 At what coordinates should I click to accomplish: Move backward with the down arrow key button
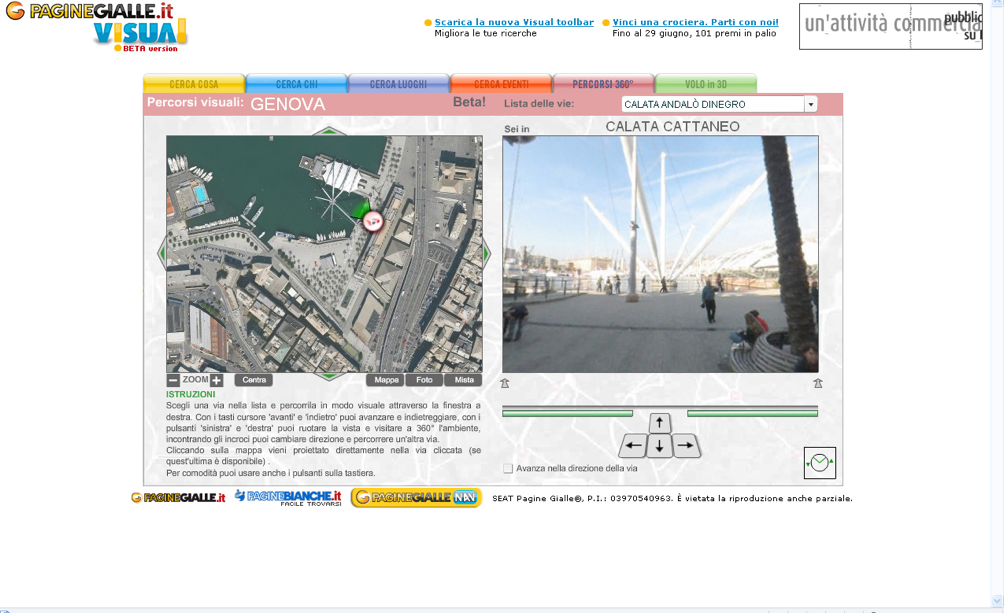pyautogui.click(x=660, y=446)
